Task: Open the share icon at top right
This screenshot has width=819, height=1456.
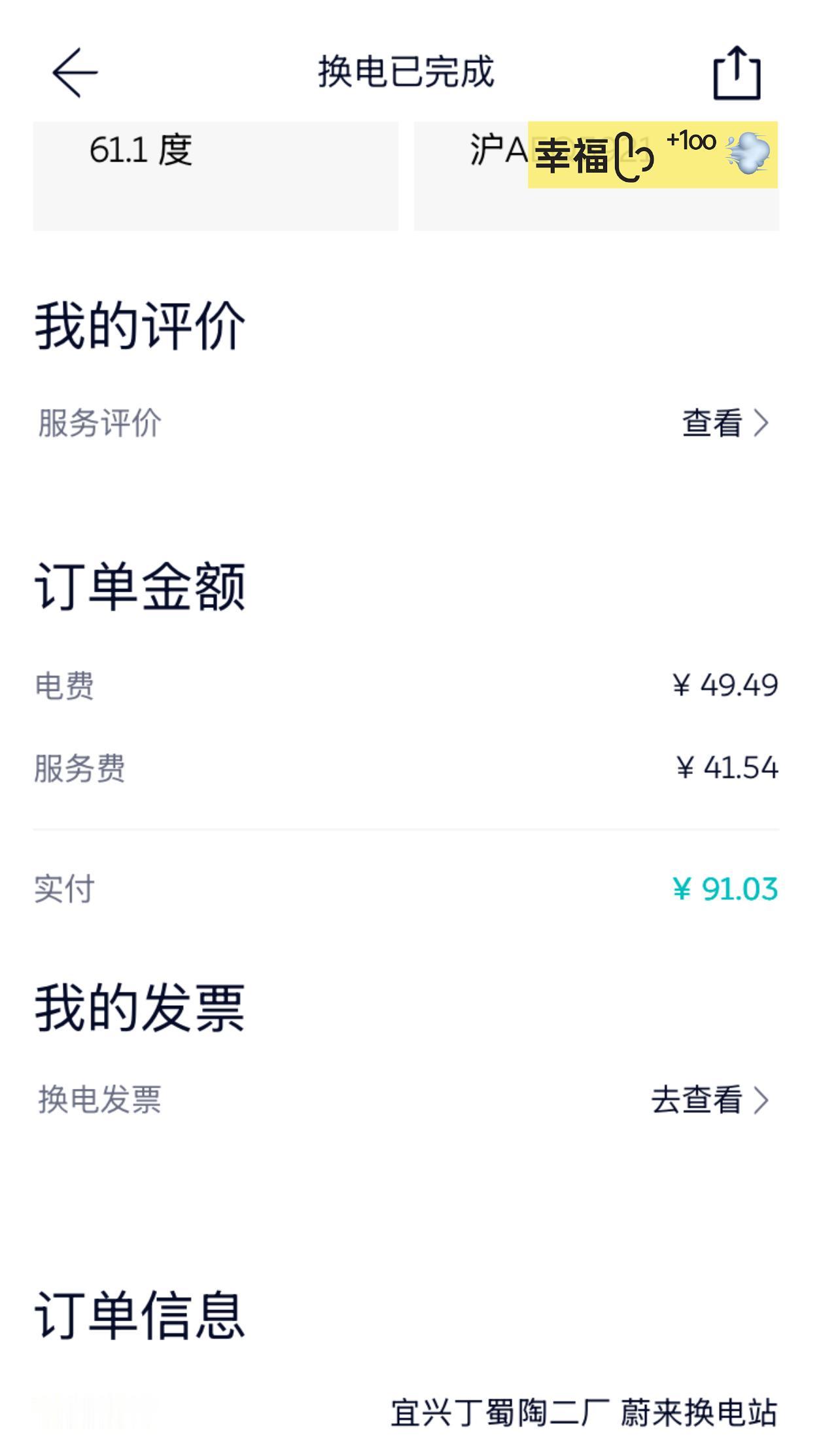Action: 737,72
